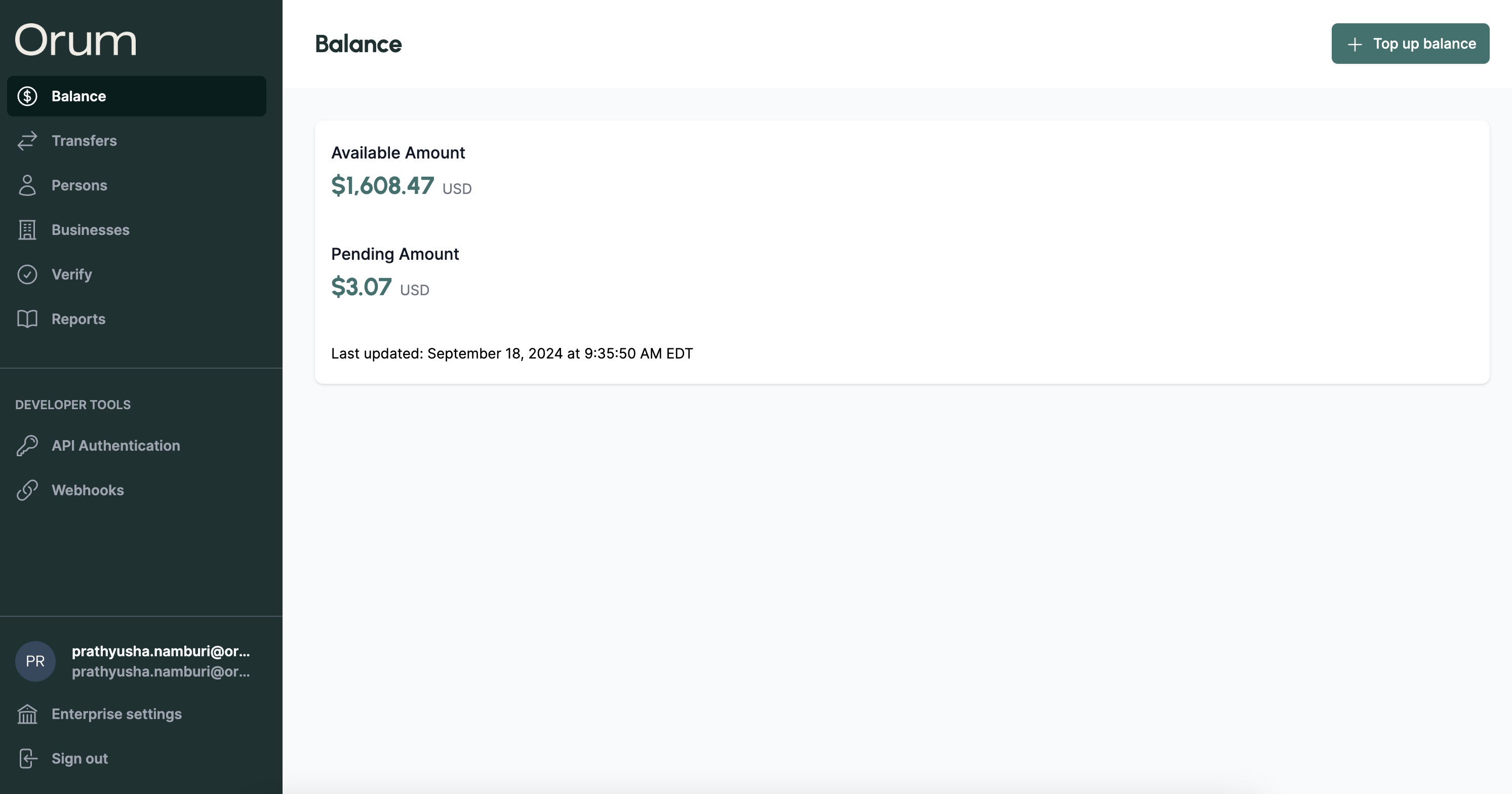Viewport: 1512px width, 794px height.
Task: Click the API Authentication key icon
Action: click(x=27, y=446)
